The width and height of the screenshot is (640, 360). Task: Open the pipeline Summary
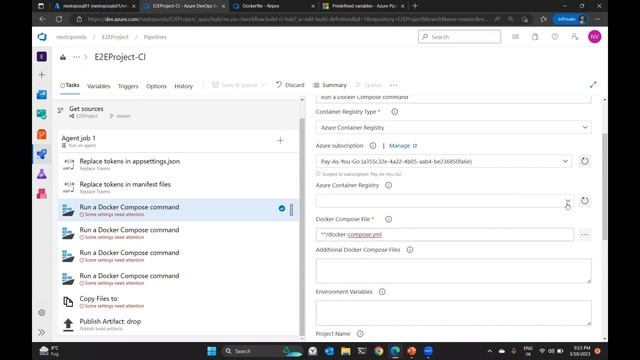[x=329, y=85]
